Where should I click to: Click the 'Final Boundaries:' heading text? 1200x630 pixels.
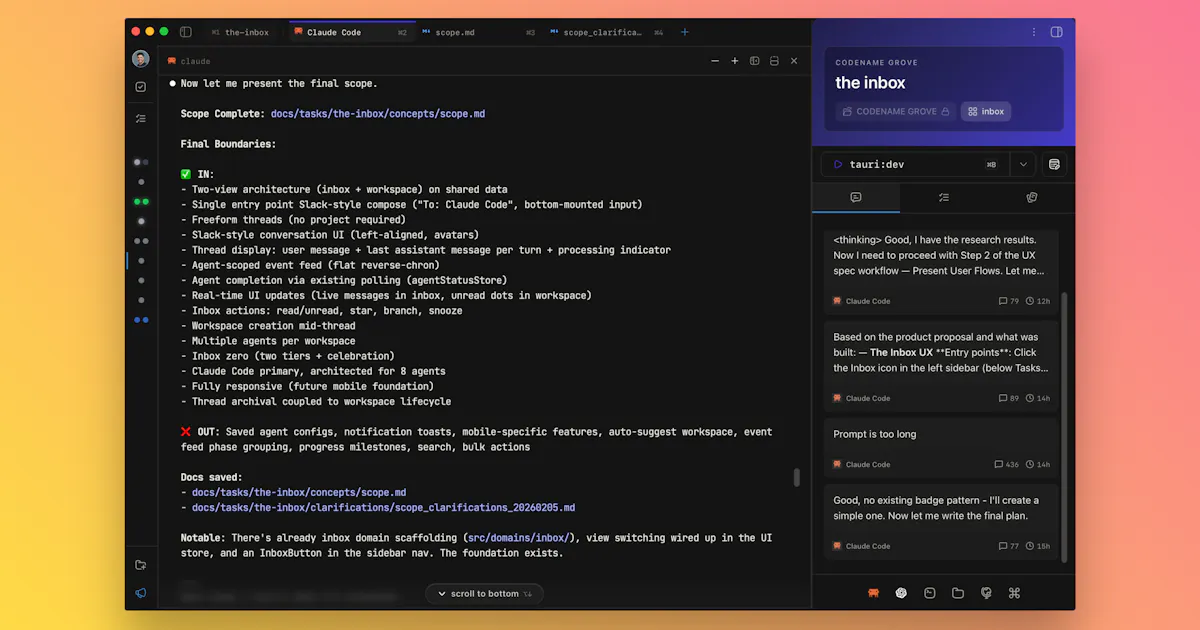228,144
